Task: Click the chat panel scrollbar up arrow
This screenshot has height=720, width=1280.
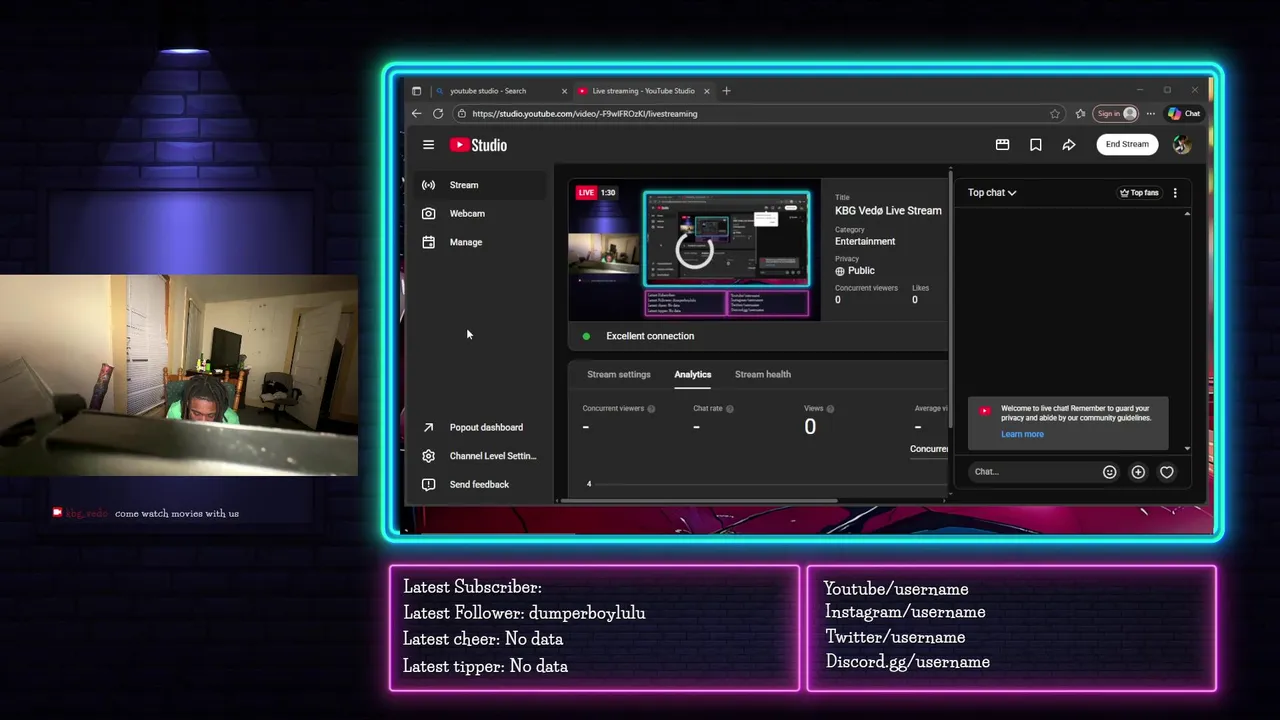Action: click(1187, 213)
